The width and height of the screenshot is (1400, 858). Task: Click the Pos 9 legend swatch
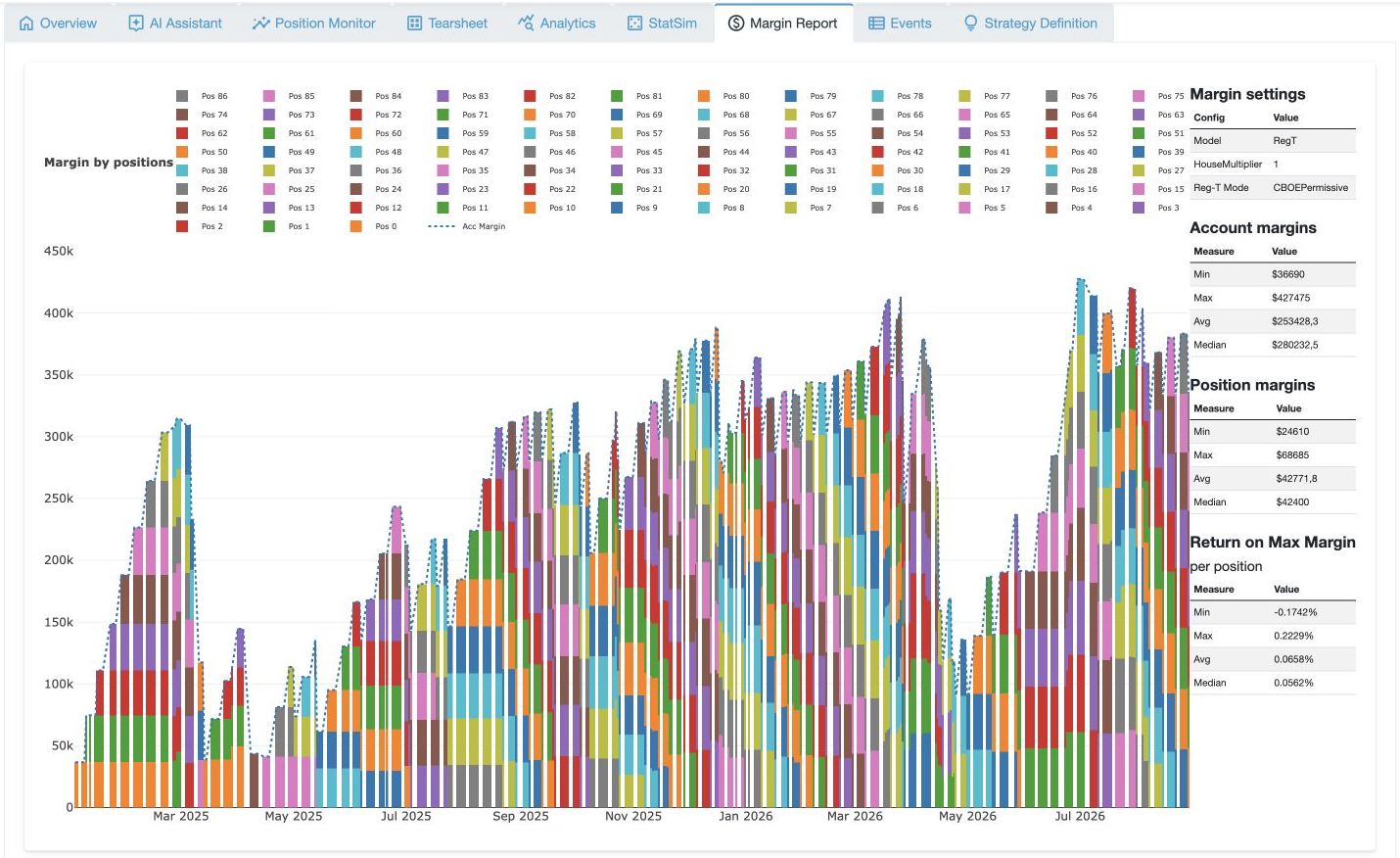coord(617,208)
